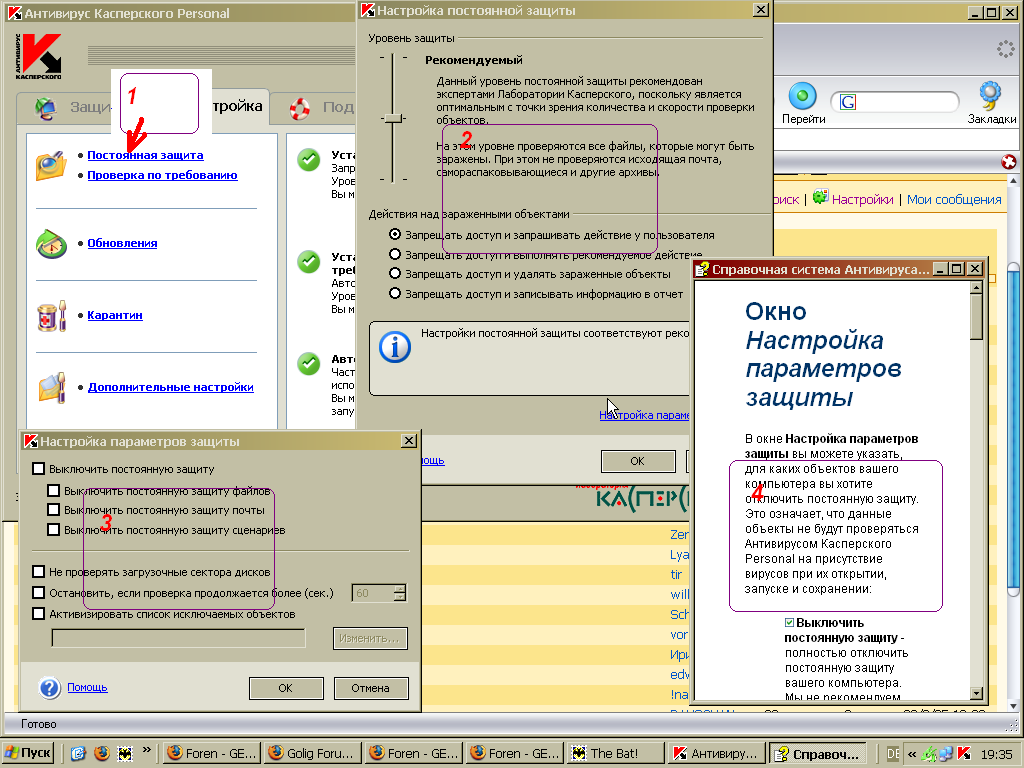Viewport: 1024px width, 768px height.
Task: Click the protection level slider handle
Action: tap(392, 118)
